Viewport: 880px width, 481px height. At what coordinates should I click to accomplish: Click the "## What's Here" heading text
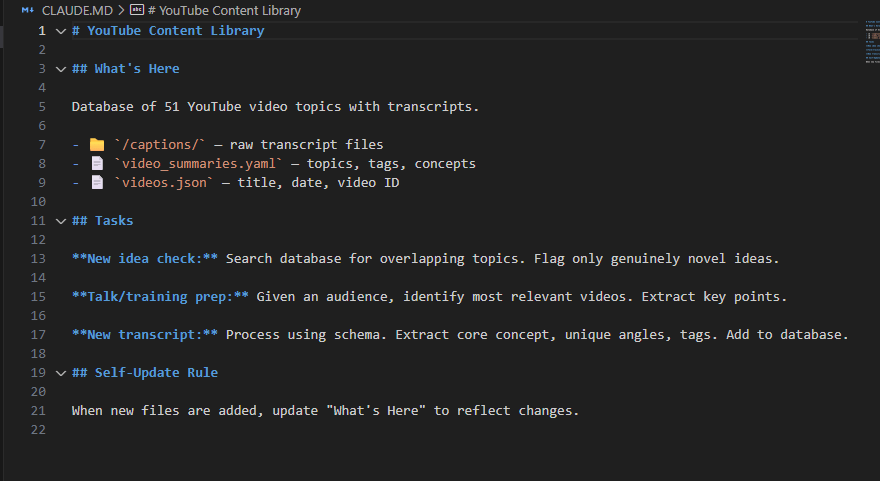pos(126,69)
